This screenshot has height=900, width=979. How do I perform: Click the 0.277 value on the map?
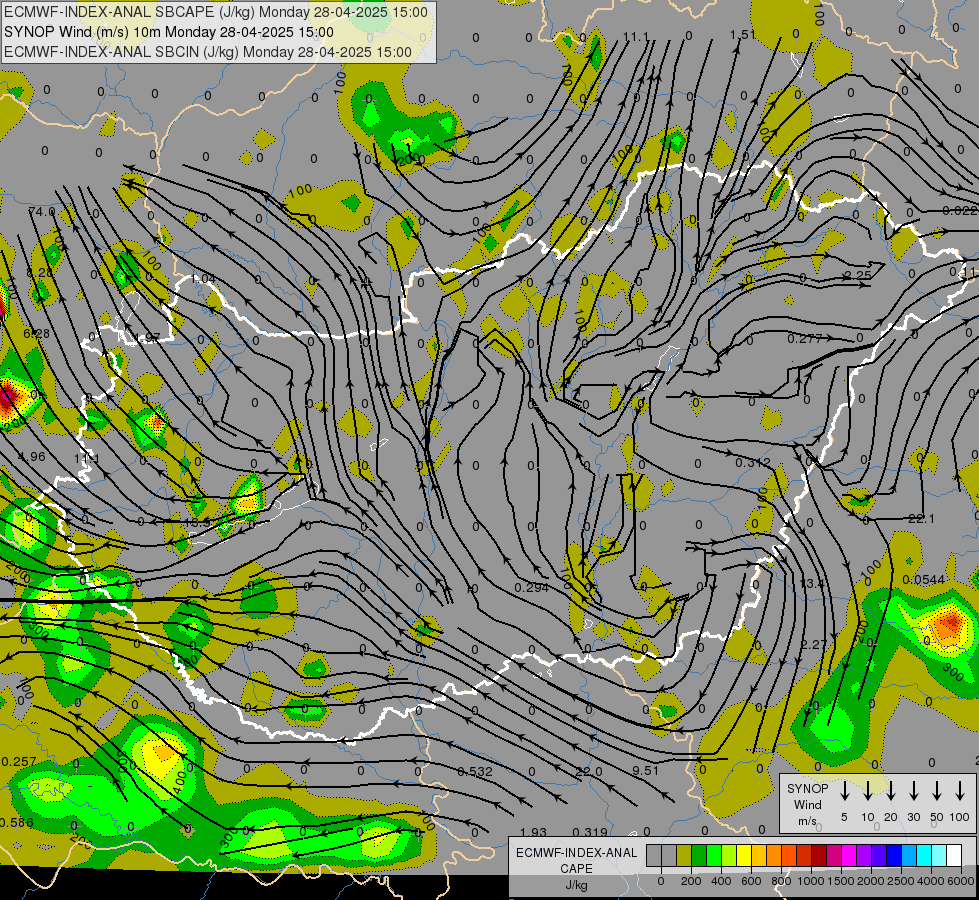point(805,339)
